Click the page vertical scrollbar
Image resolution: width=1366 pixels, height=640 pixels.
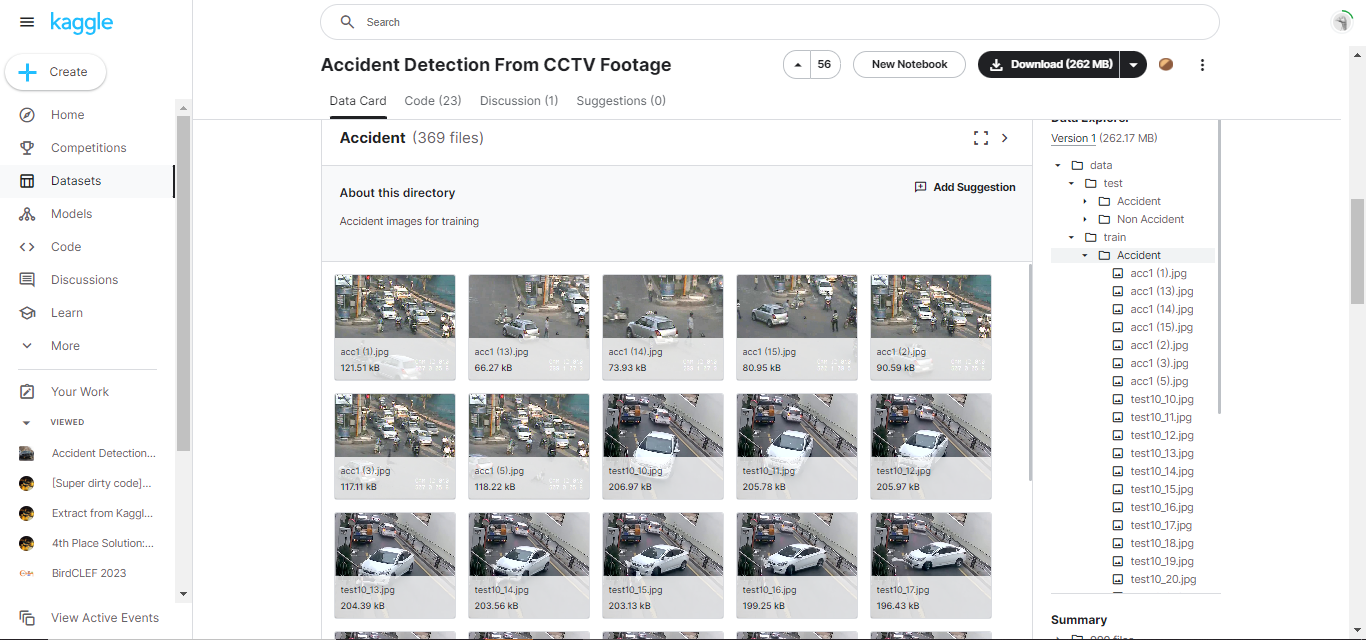[1357, 250]
